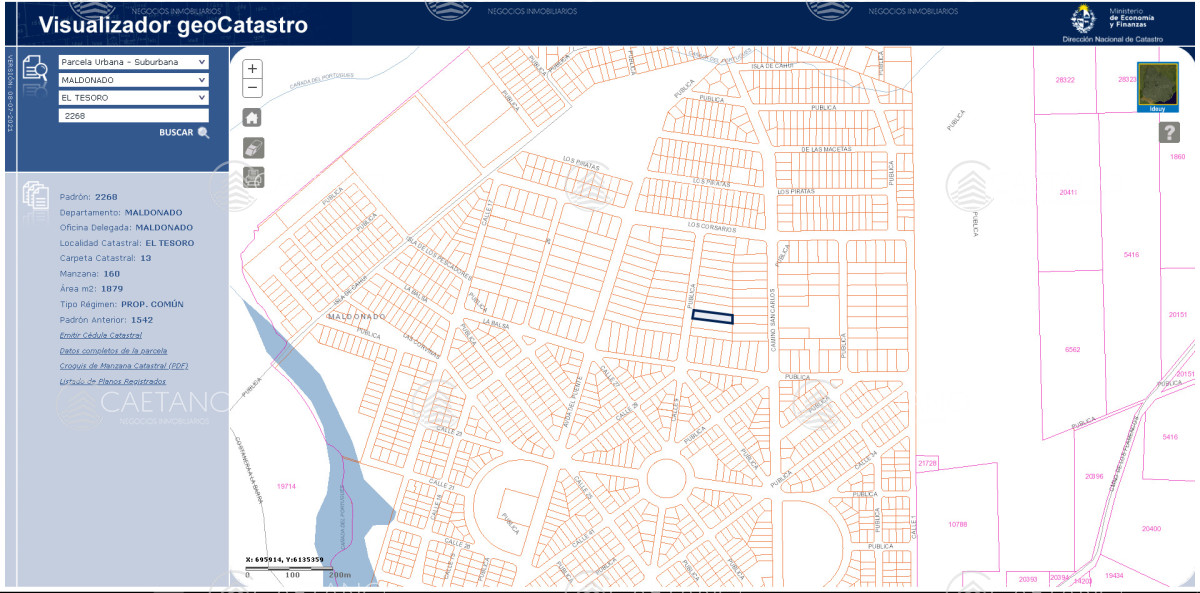Open the EL TESORO locality dropdown
The height and width of the screenshot is (593, 1200).
(133, 98)
